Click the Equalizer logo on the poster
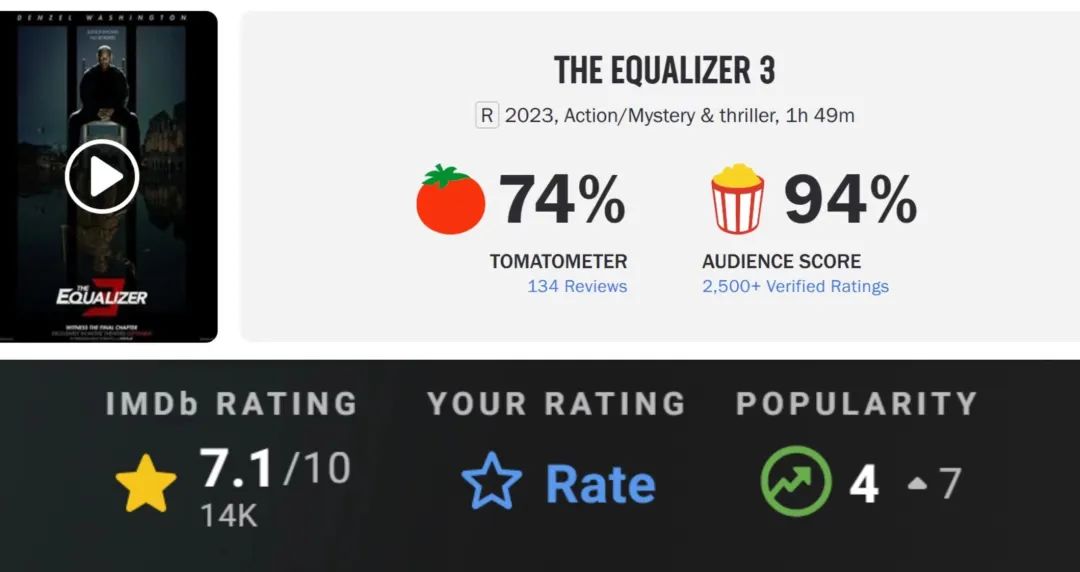Screen dimensions: 1080x572 coord(101,295)
